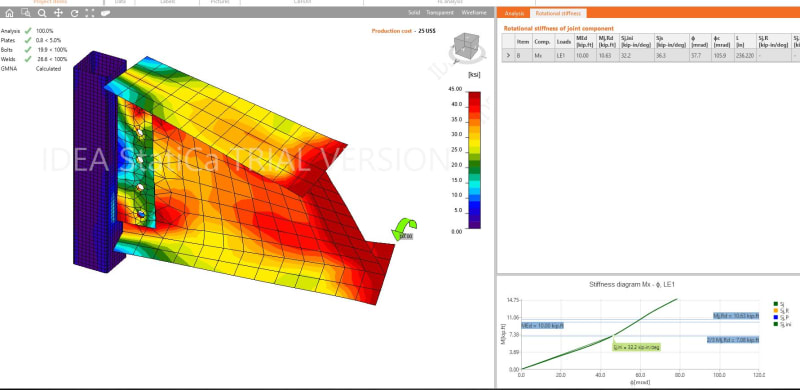Click the Sj,ini = 32.2 chart label
Image resolution: width=800 pixels, height=390 pixels.
(x=636, y=347)
